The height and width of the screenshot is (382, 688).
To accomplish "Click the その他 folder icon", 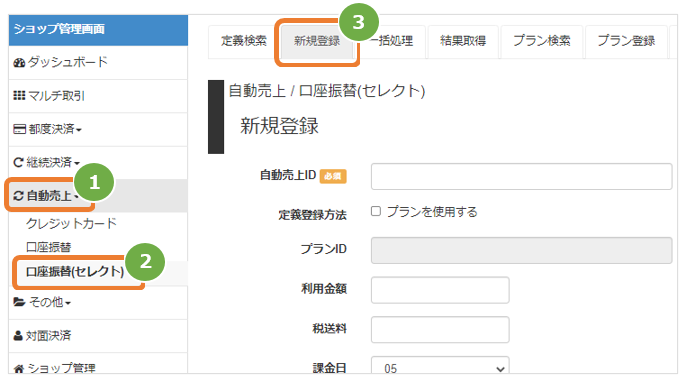I will click(x=19, y=302).
